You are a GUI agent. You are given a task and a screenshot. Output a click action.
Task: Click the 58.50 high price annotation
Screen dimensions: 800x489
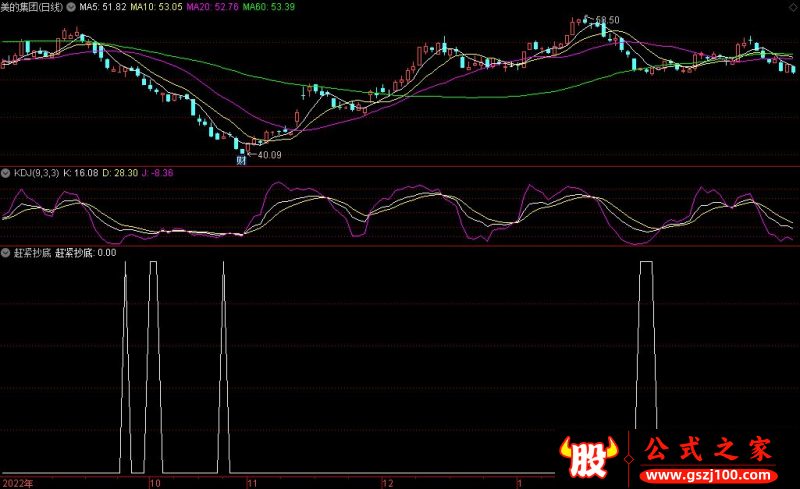point(607,20)
